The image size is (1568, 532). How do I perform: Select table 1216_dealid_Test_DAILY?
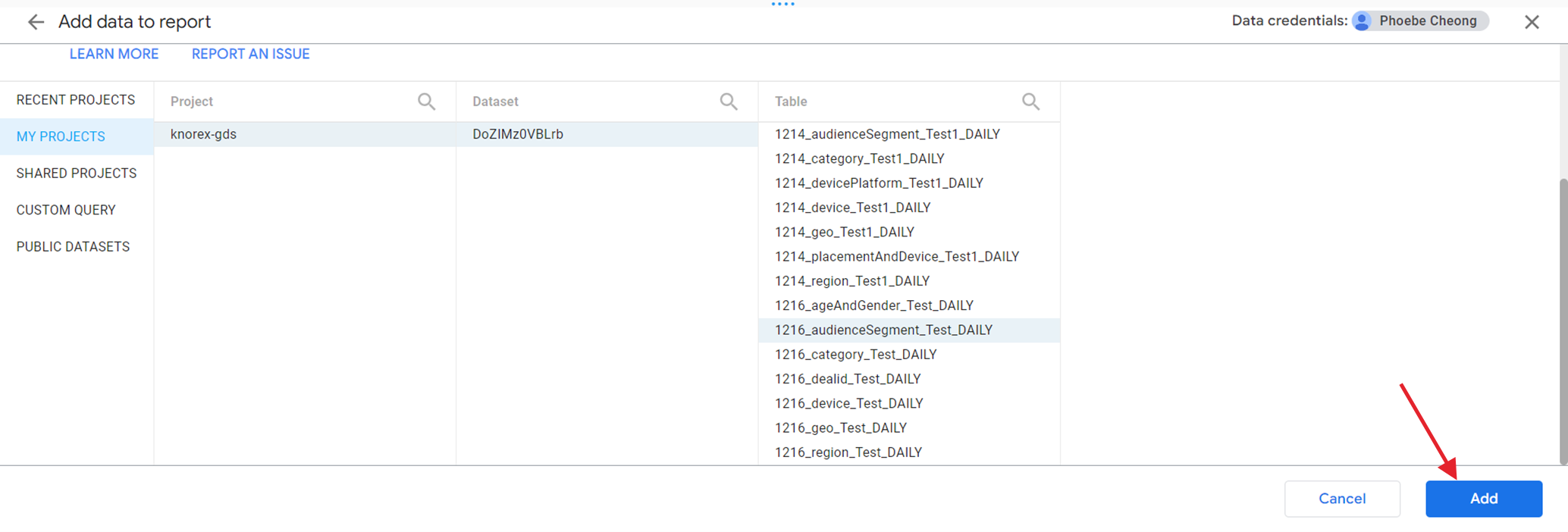(x=847, y=379)
